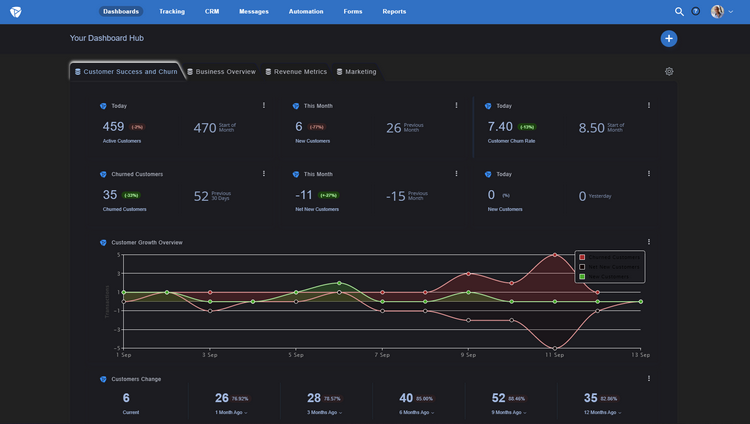Go to the Reports section
Image resolution: width=750 pixels, height=424 pixels.
tap(394, 11)
